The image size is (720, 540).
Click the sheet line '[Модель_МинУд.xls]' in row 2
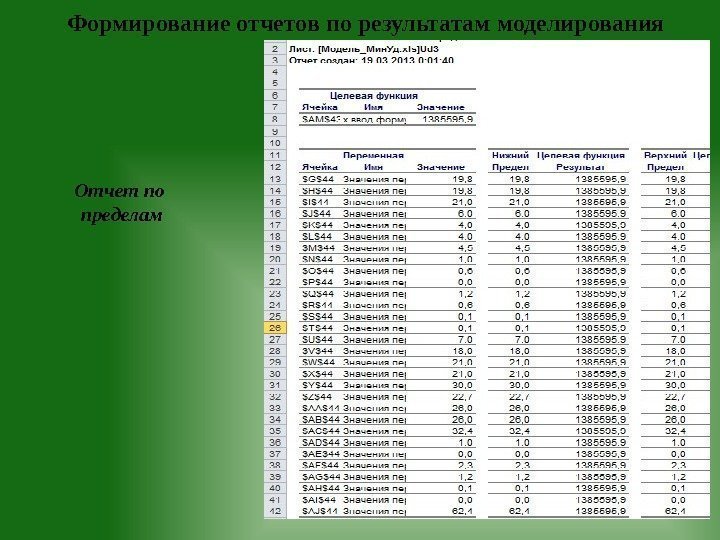(364, 49)
